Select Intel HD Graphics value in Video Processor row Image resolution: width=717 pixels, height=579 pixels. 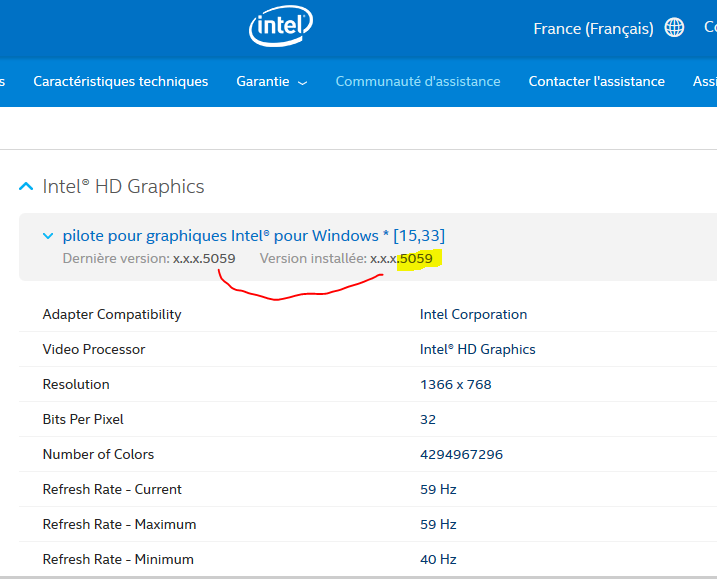[x=477, y=349]
